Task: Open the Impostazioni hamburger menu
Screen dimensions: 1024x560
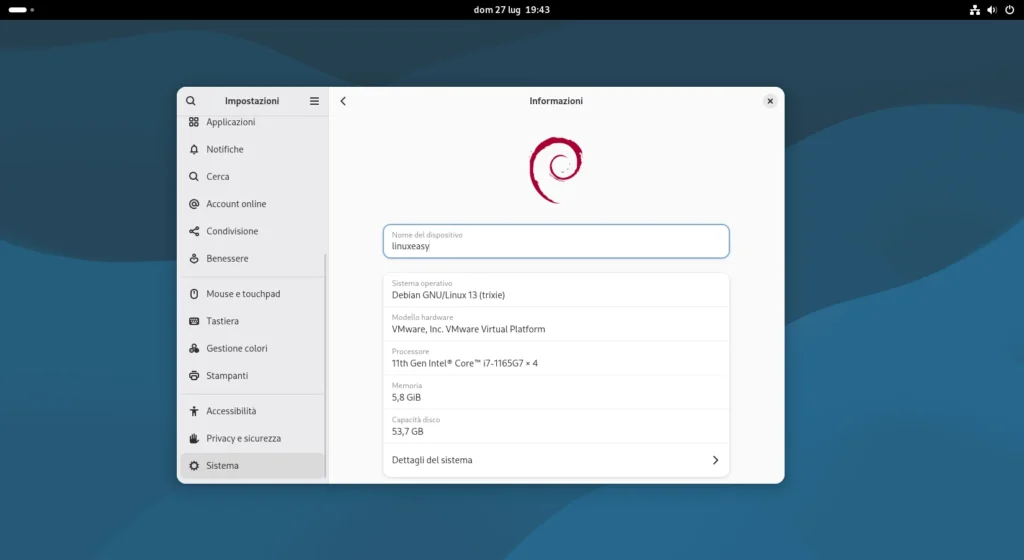Action: coord(314,101)
